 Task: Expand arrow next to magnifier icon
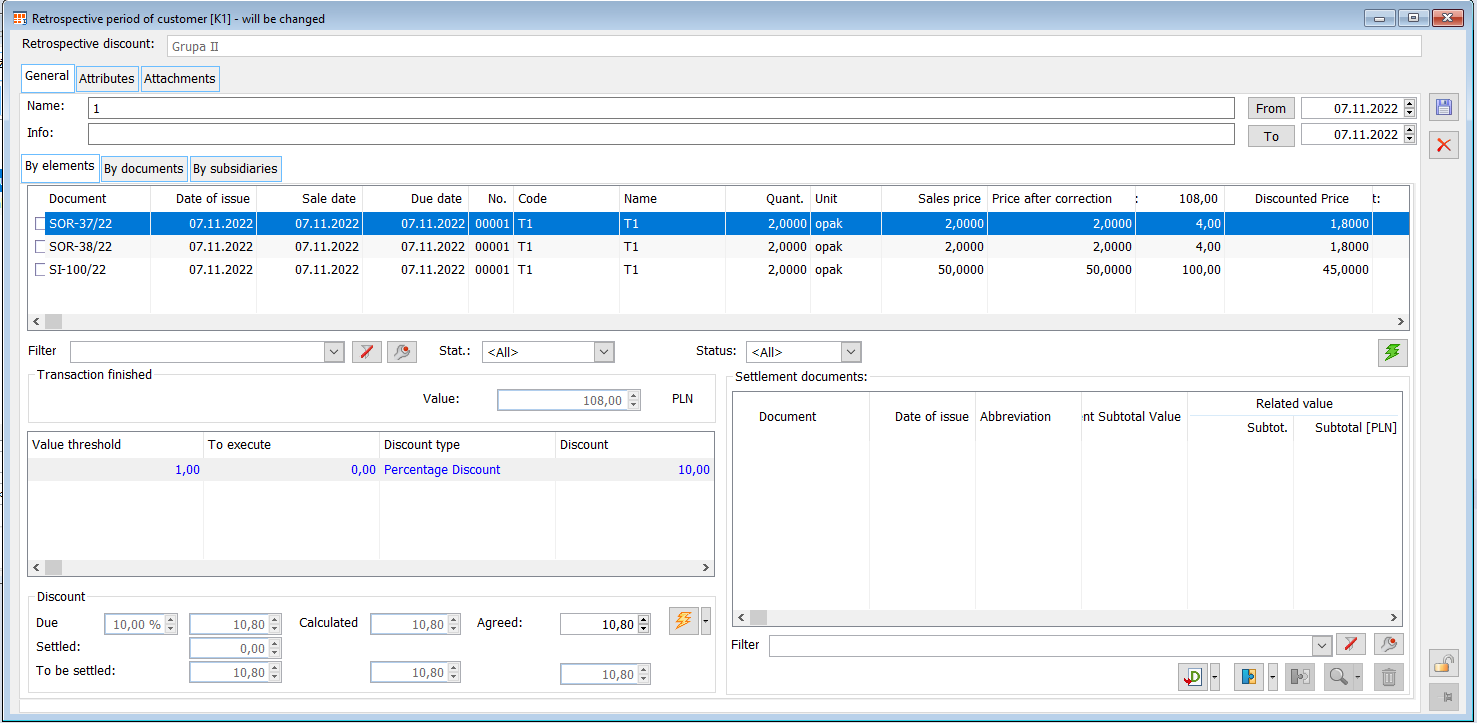[x=1359, y=677]
